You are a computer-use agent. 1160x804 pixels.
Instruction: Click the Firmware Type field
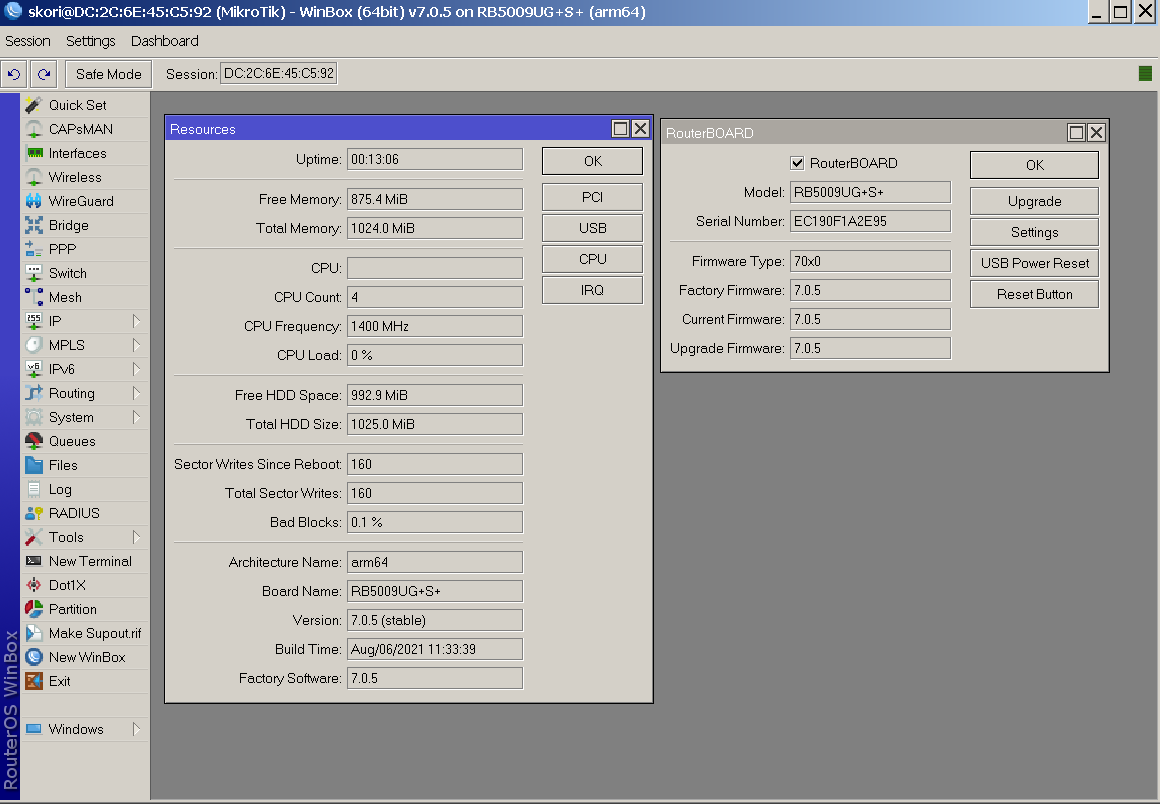[870, 261]
